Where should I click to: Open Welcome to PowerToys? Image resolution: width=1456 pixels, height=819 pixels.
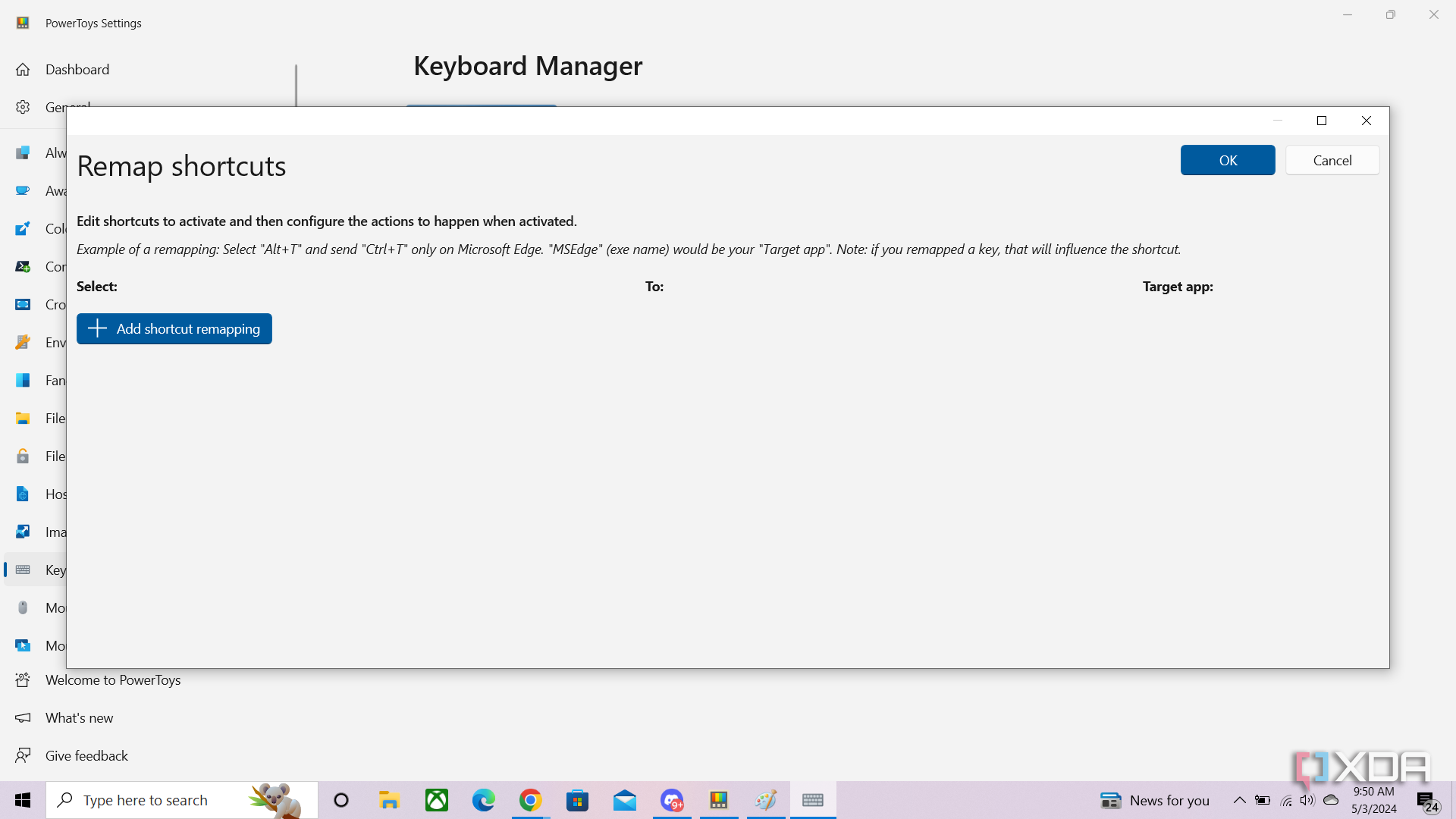tap(113, 679)
